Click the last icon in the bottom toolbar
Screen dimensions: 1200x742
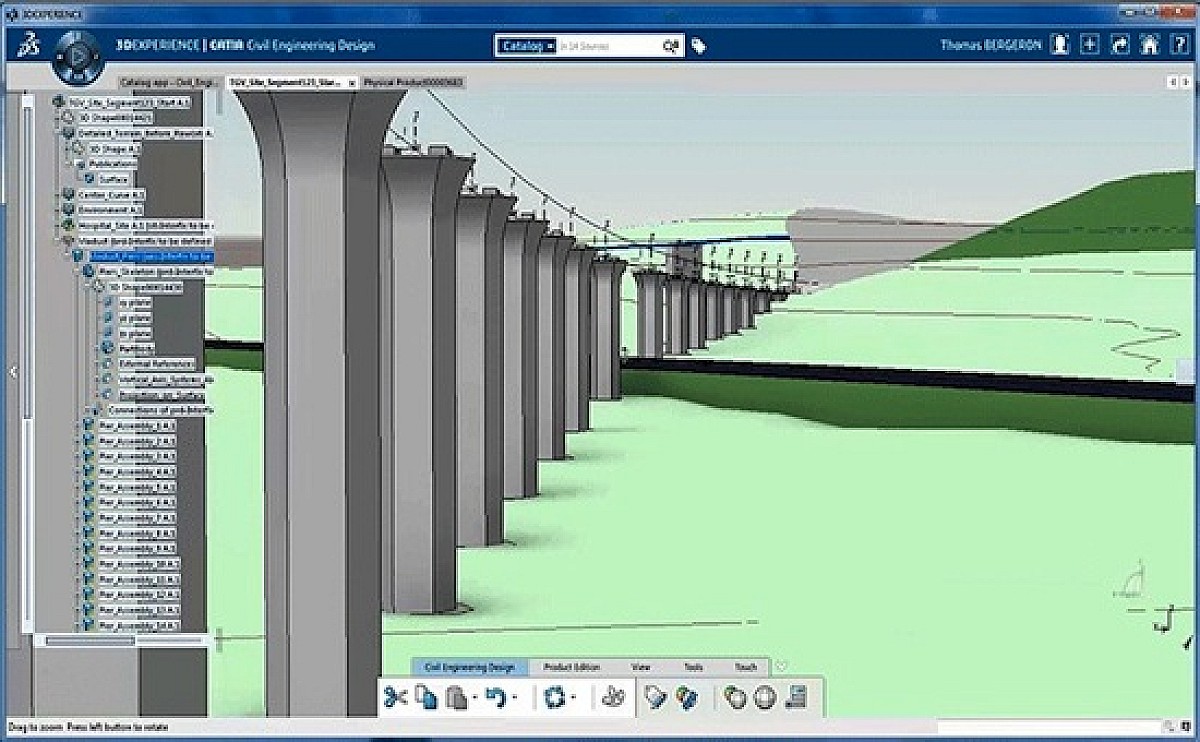[x=796, y=697]
